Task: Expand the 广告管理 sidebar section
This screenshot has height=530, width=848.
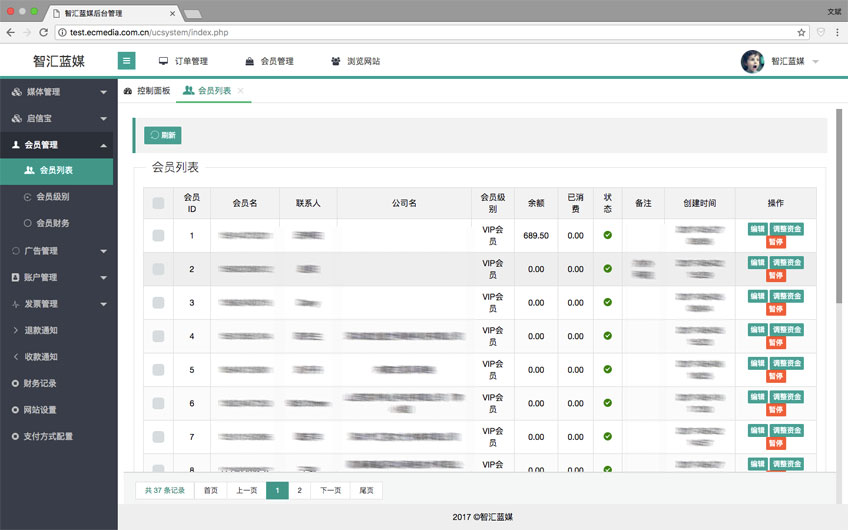Action: pos(58,251)
